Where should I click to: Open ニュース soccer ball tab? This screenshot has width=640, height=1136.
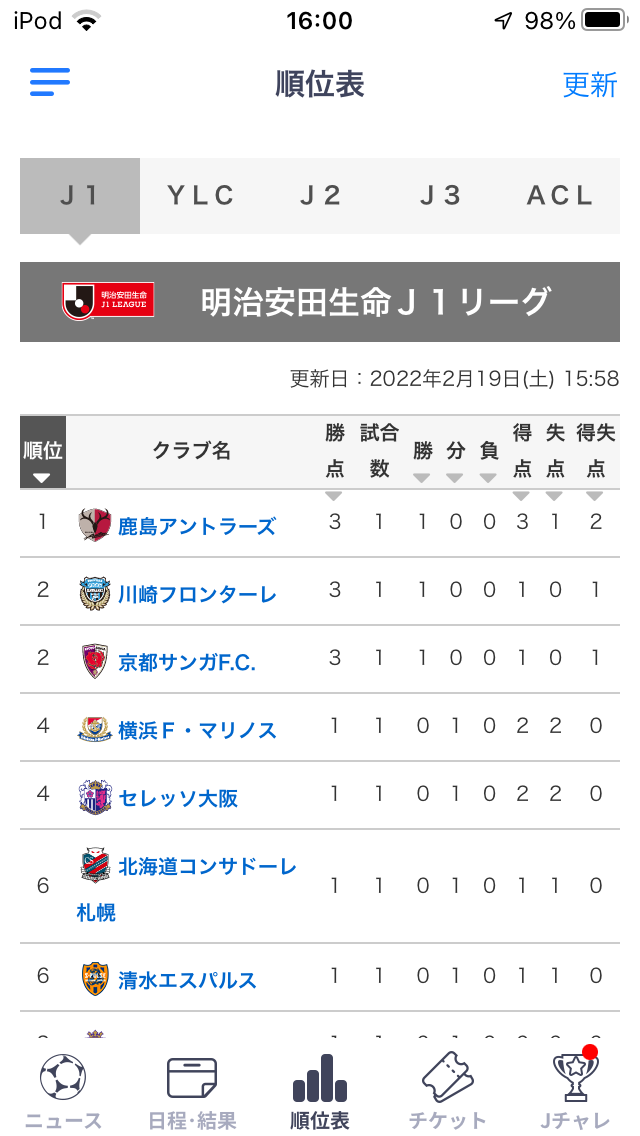[x=63, y=1092]
